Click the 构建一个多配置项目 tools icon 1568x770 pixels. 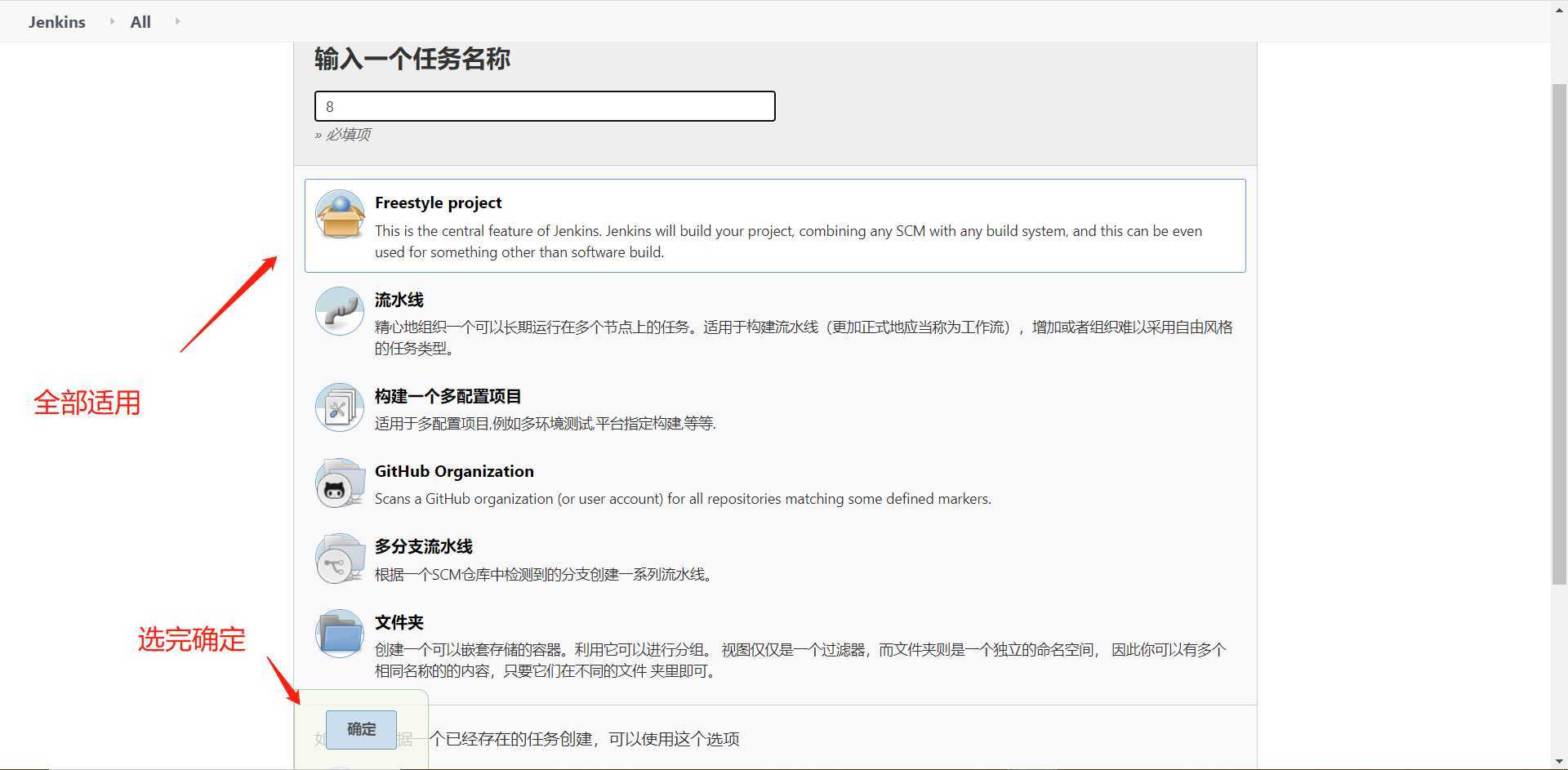340,407
